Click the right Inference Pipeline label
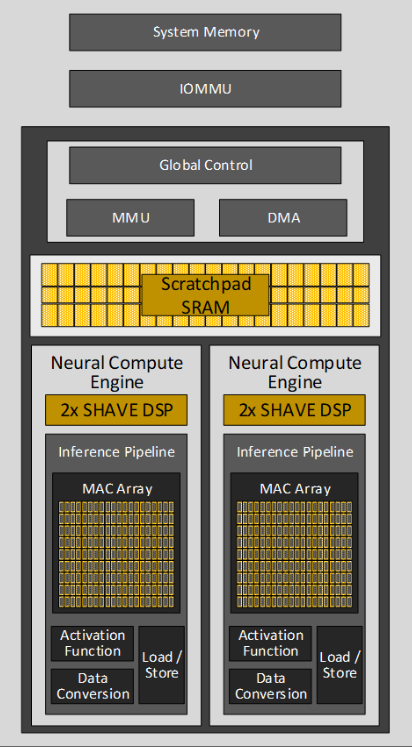Image resolution: width=412 pixels, height=747 pixels. tap(295, 452)
